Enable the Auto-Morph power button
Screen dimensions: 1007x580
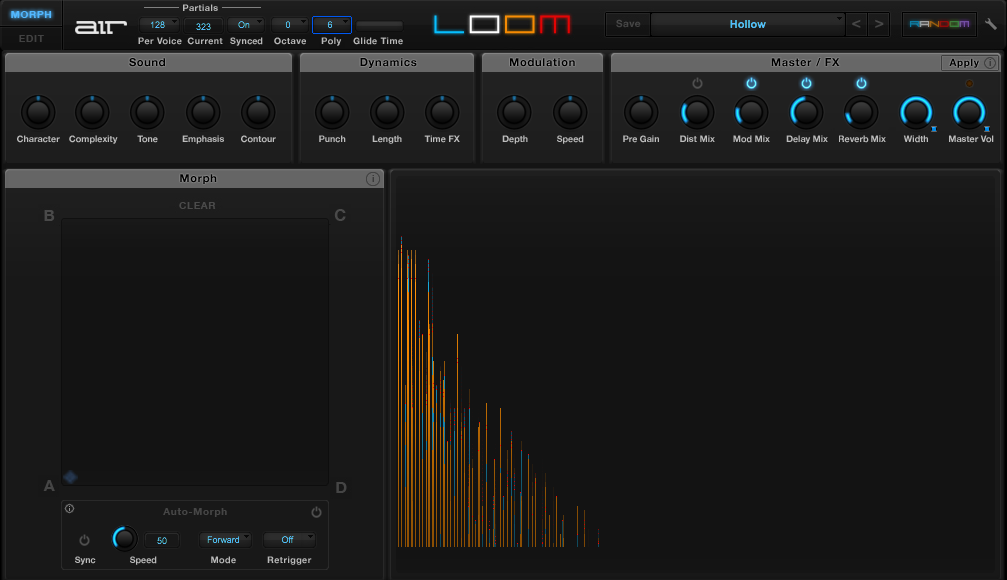(317, 512)
